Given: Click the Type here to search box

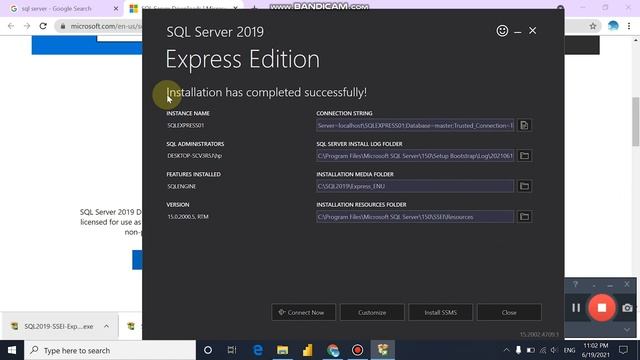Looking at the screenshot, I should [110, 350].
